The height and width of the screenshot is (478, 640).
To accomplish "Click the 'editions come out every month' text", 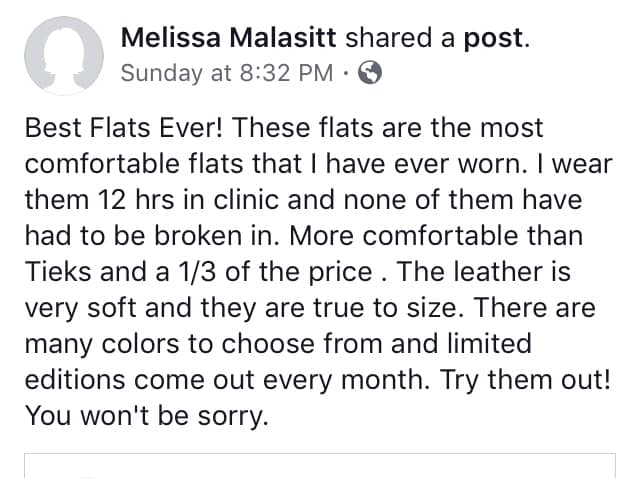I will tap(226, 380).
